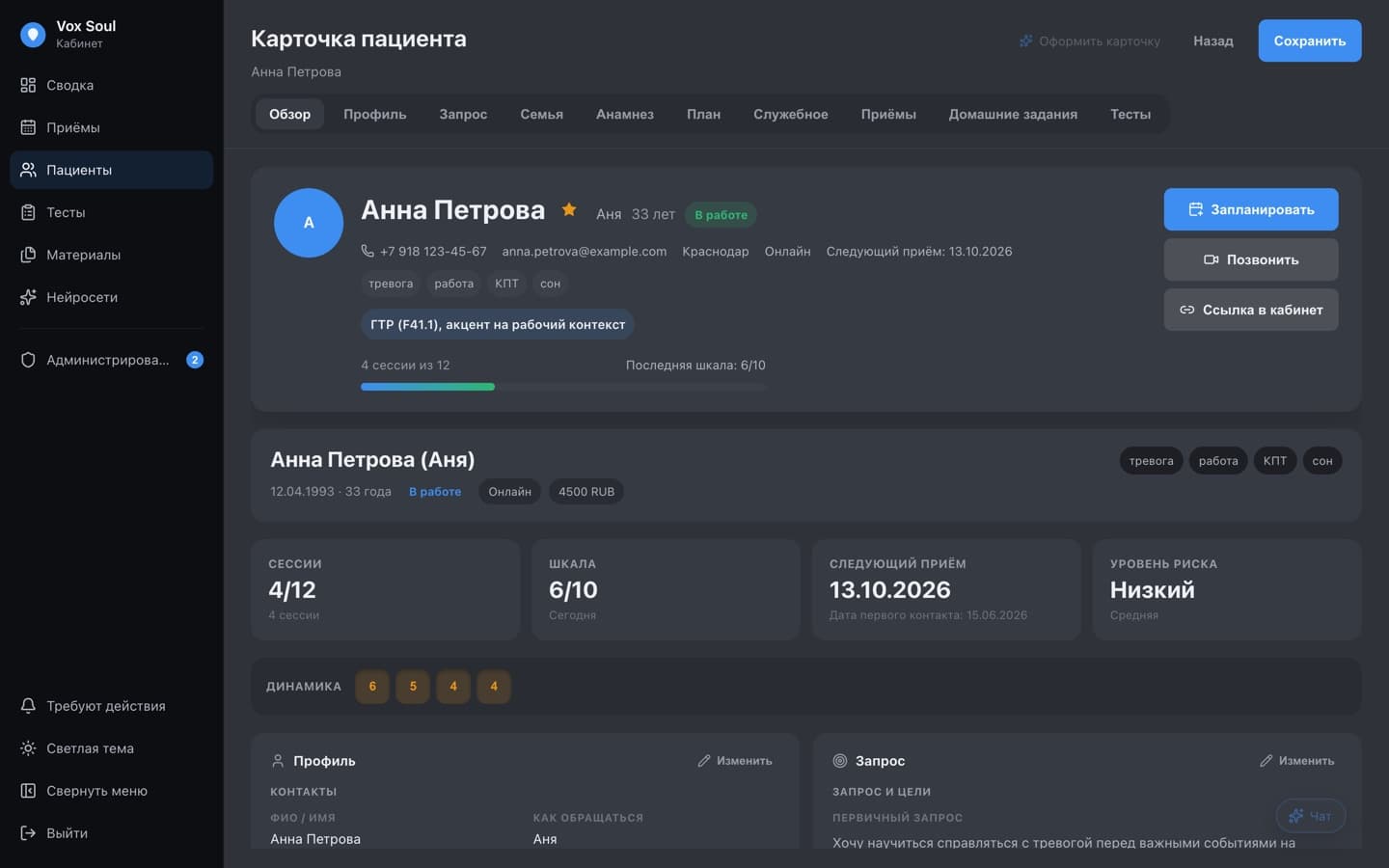
Task: Click the Сессии 4/12 stat card
Action: pos(385,589)
